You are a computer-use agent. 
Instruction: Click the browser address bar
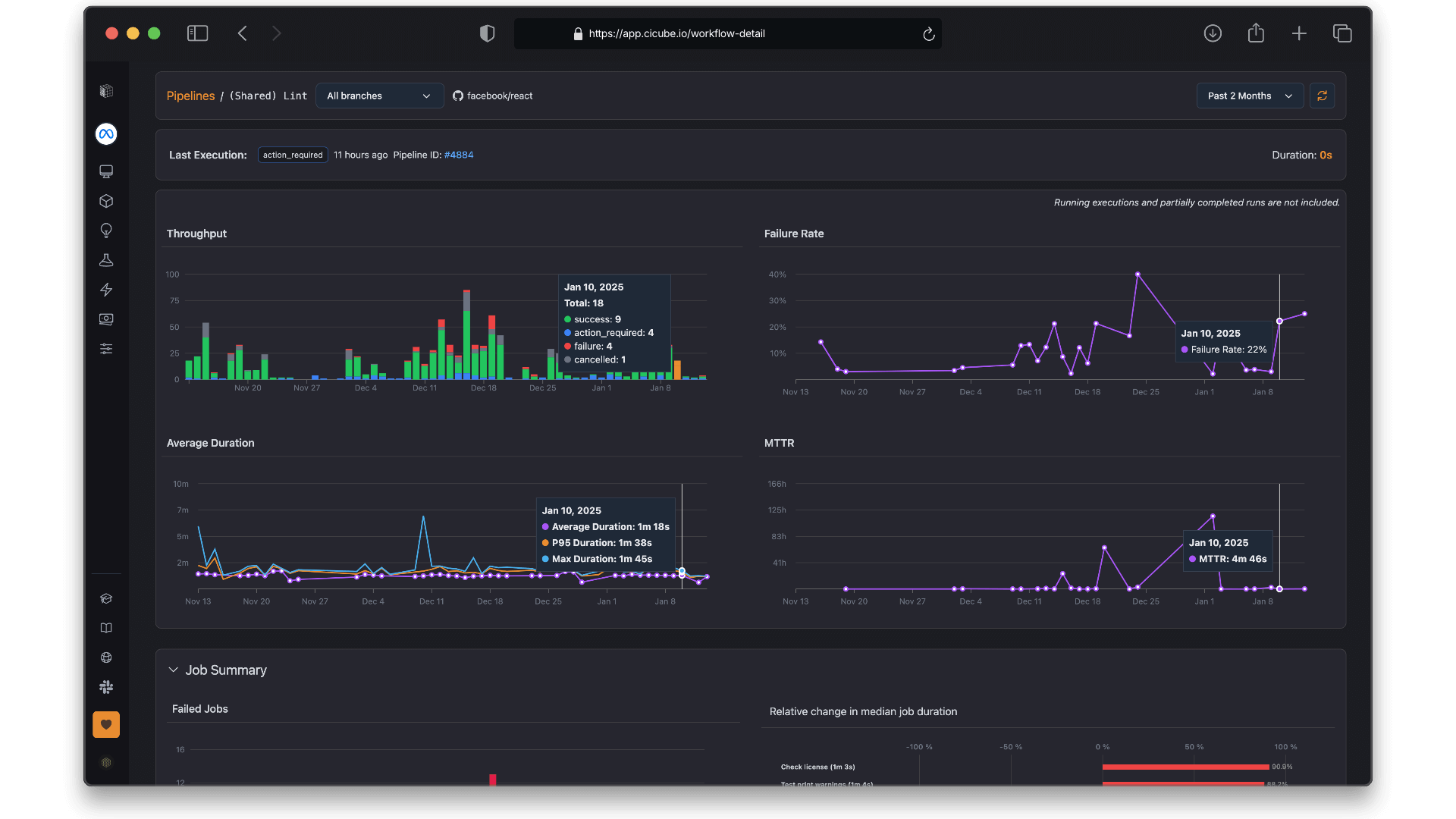(727, 33)
